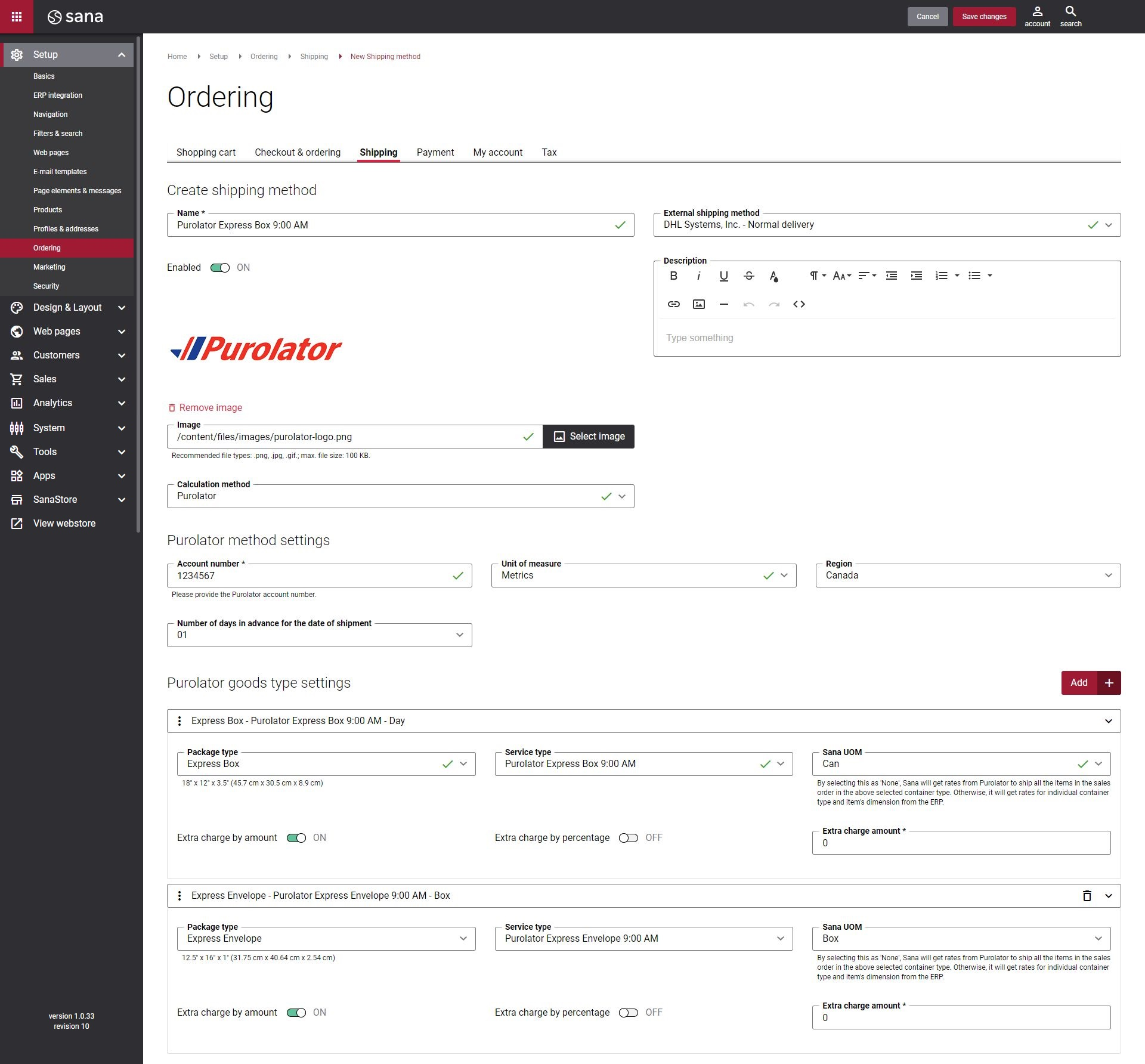Image resolution: width=1145 pixels, height=1064 pixels.
Task: Open Region dropdown showing Canada
Action: coord(968,576)
